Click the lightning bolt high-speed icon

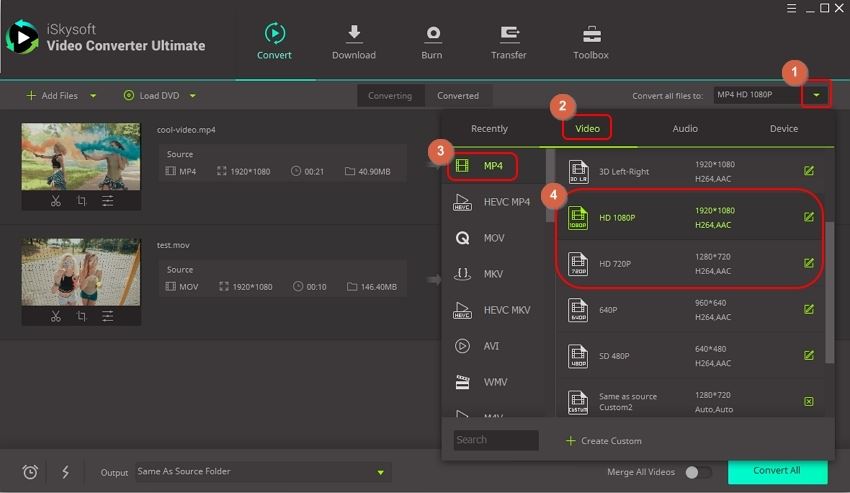(x=65, y=472)
